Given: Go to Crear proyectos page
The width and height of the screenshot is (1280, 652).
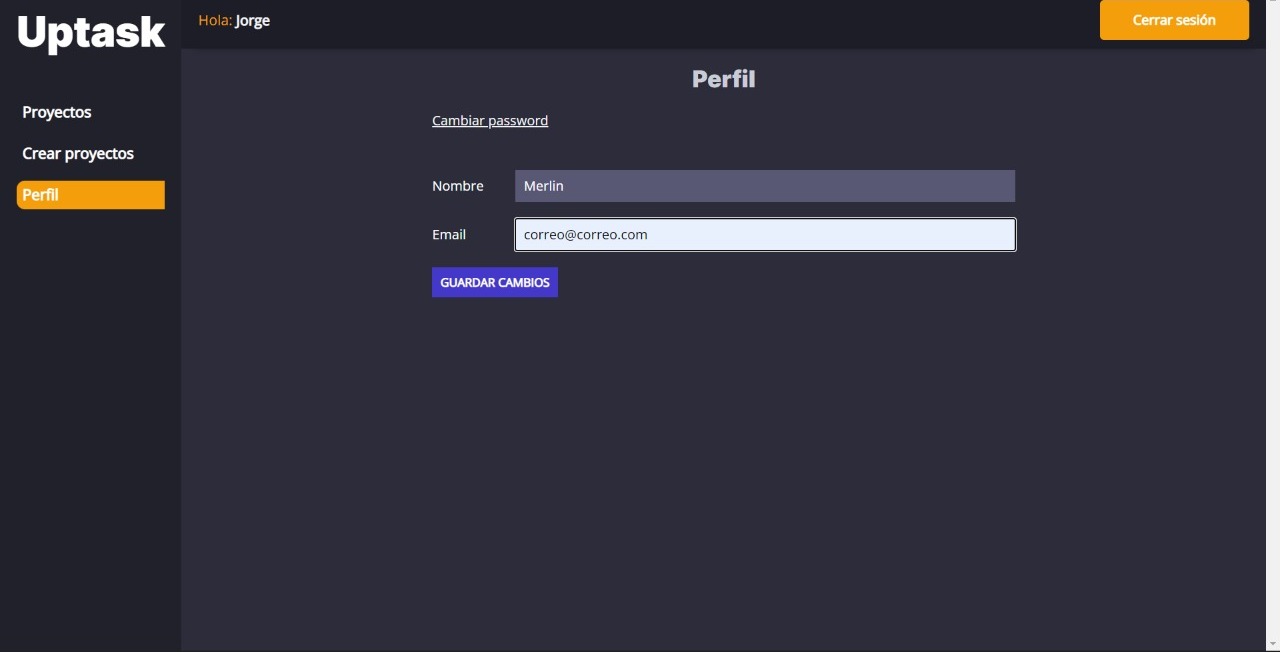Looking at the screenshot, I should (78, 153).
